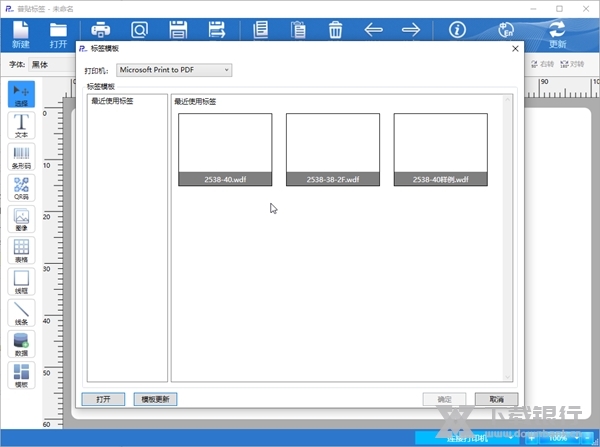Select 最近使用标签 in the left list
The width and height of the screenshot is (600, 447).
click(112, 101)
